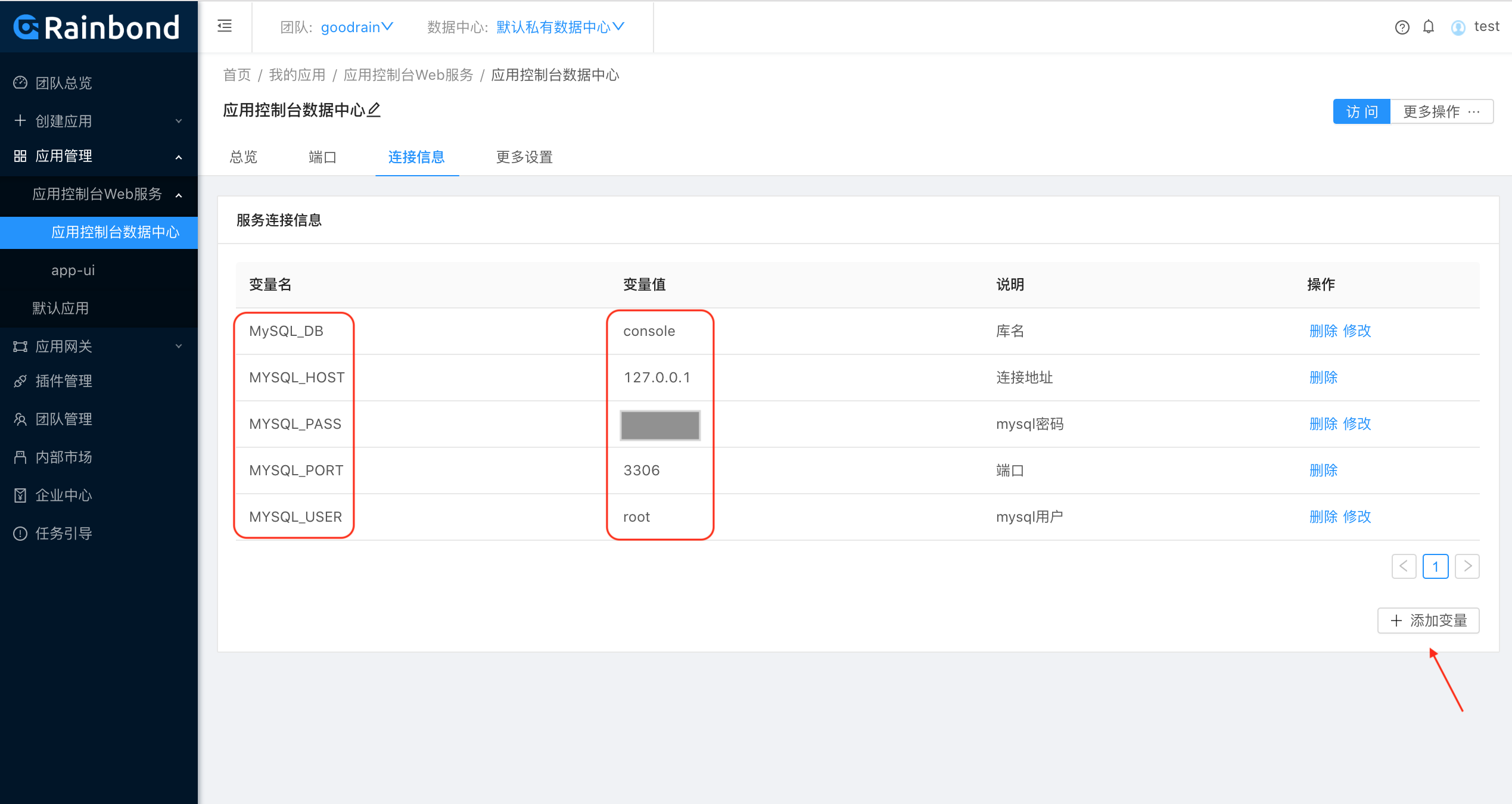Click the 内部市场 shop icon

point(20,457)
